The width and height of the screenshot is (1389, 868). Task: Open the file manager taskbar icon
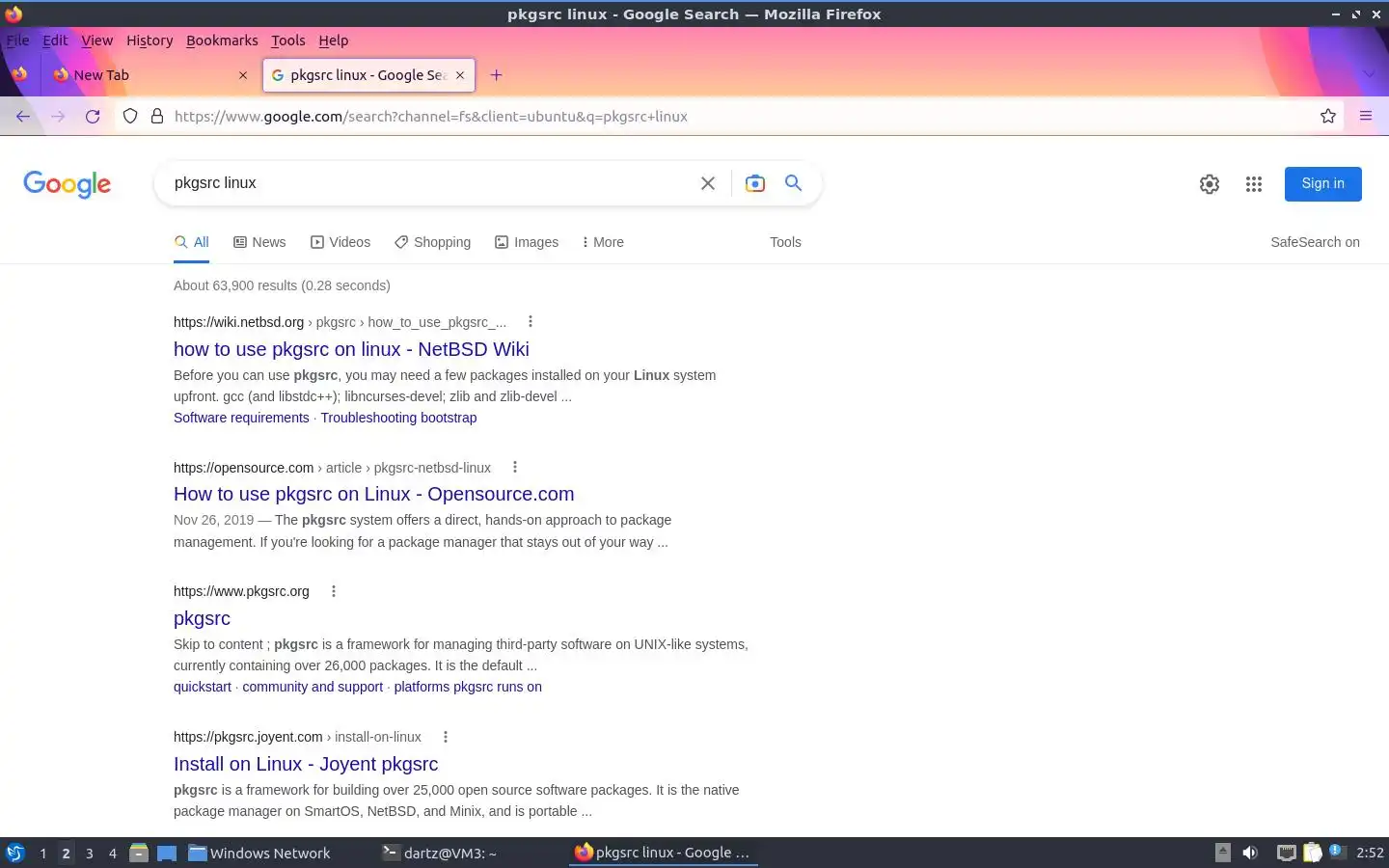coord(139,853)
